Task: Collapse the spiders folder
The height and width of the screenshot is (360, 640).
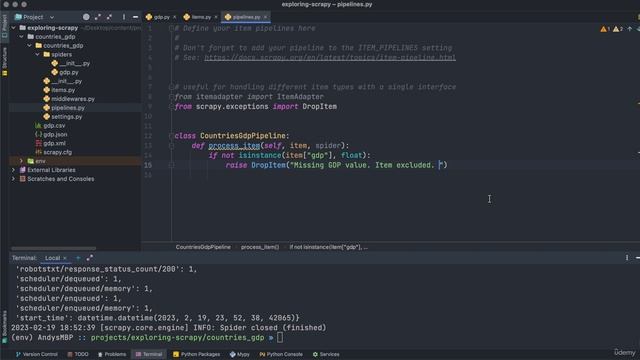Action: (38, 54)
